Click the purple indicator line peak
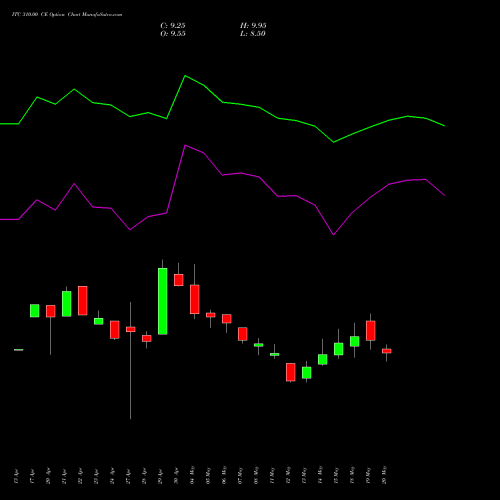 pyautogui.click(x=185, y=145)
